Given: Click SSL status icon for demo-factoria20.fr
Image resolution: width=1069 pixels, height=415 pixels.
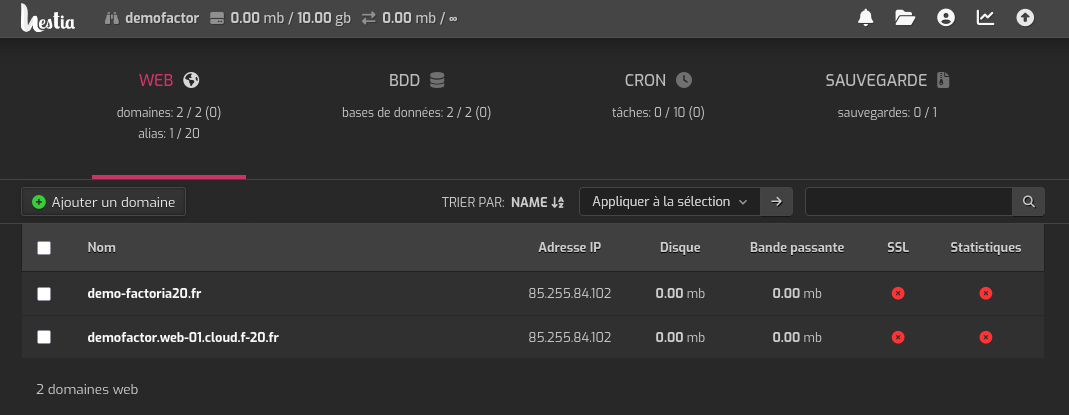Looking at the screenshot, I should click(898, 294).
